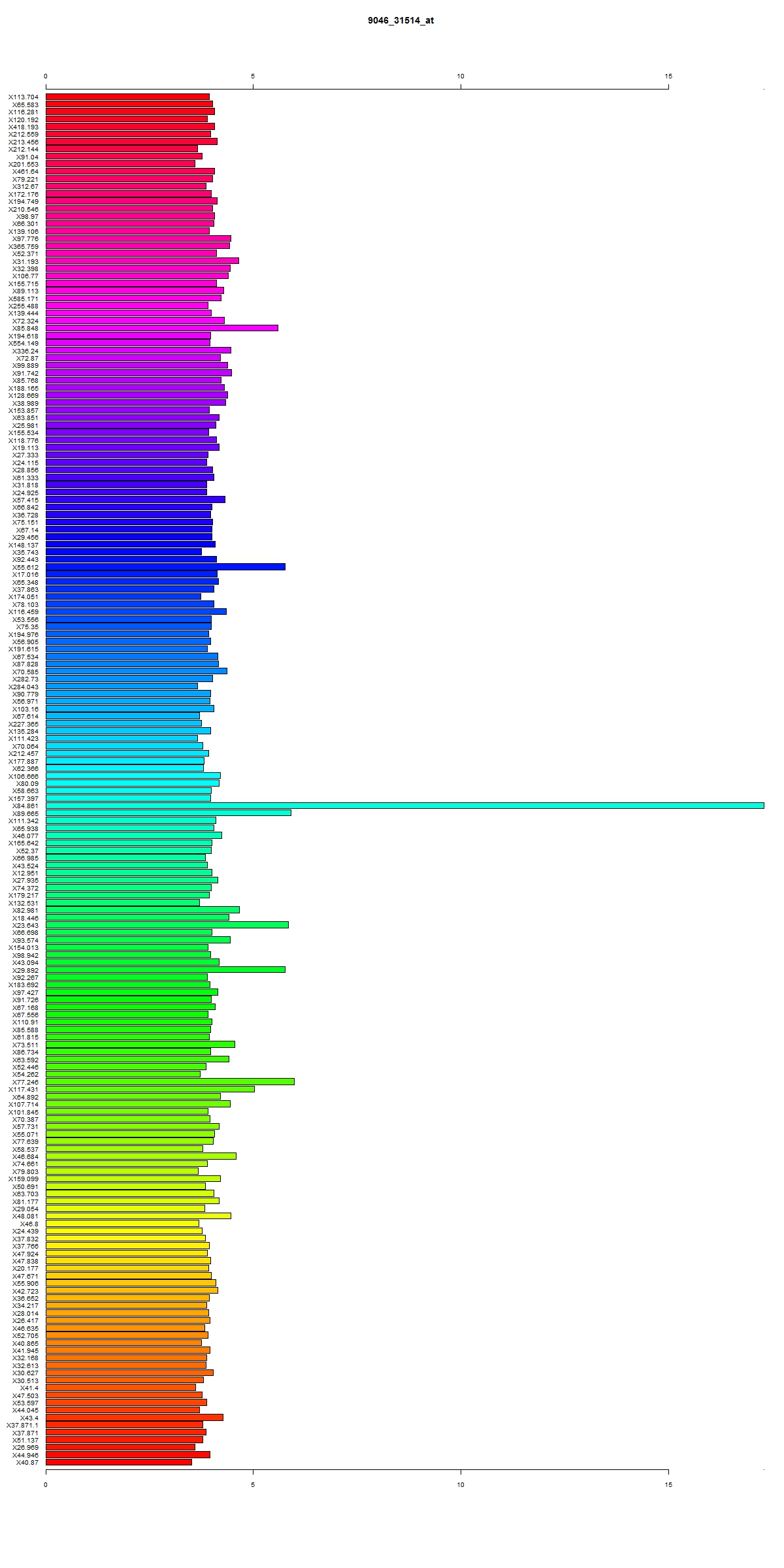The image size is (784, 1568).
Task: Click the longest cyan bar for X84.861
Action: click(x=405, y=806)
